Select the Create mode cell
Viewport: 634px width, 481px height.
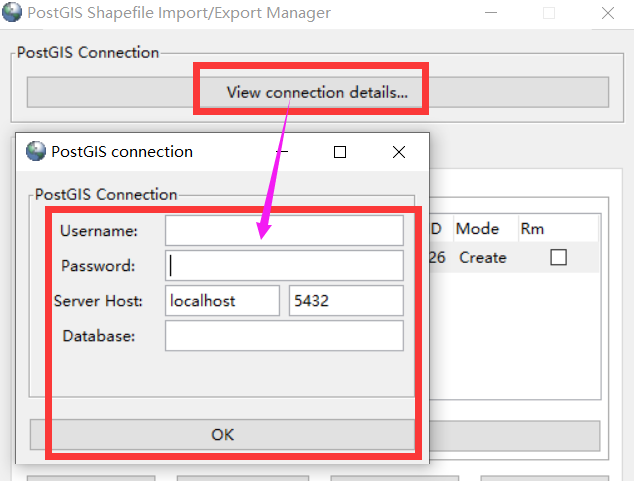tap(483, 257)
